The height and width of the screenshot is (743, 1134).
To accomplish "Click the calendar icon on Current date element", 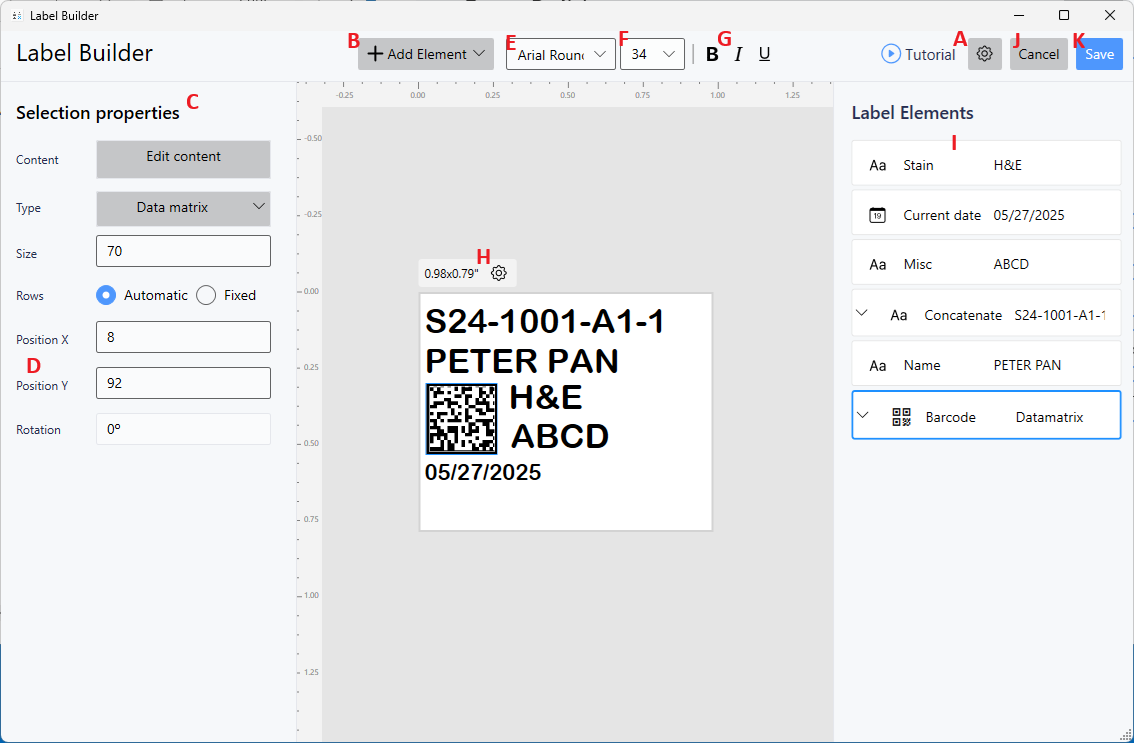I will 878,214.
